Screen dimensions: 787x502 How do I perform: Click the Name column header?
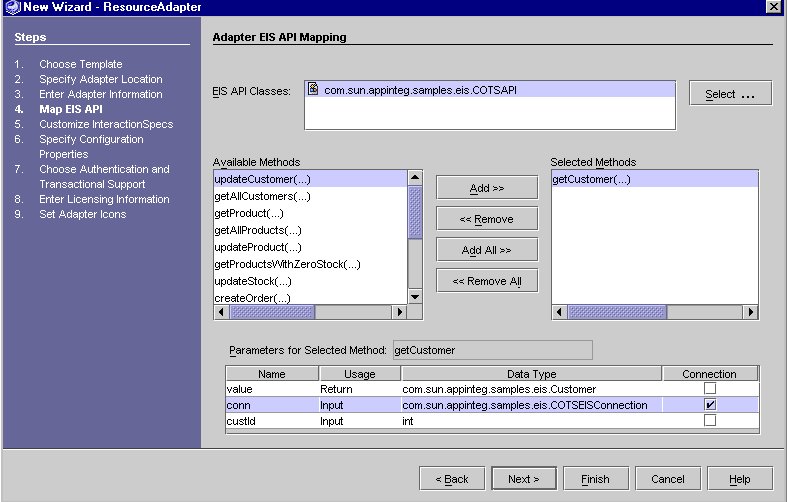tap(272, 374)
